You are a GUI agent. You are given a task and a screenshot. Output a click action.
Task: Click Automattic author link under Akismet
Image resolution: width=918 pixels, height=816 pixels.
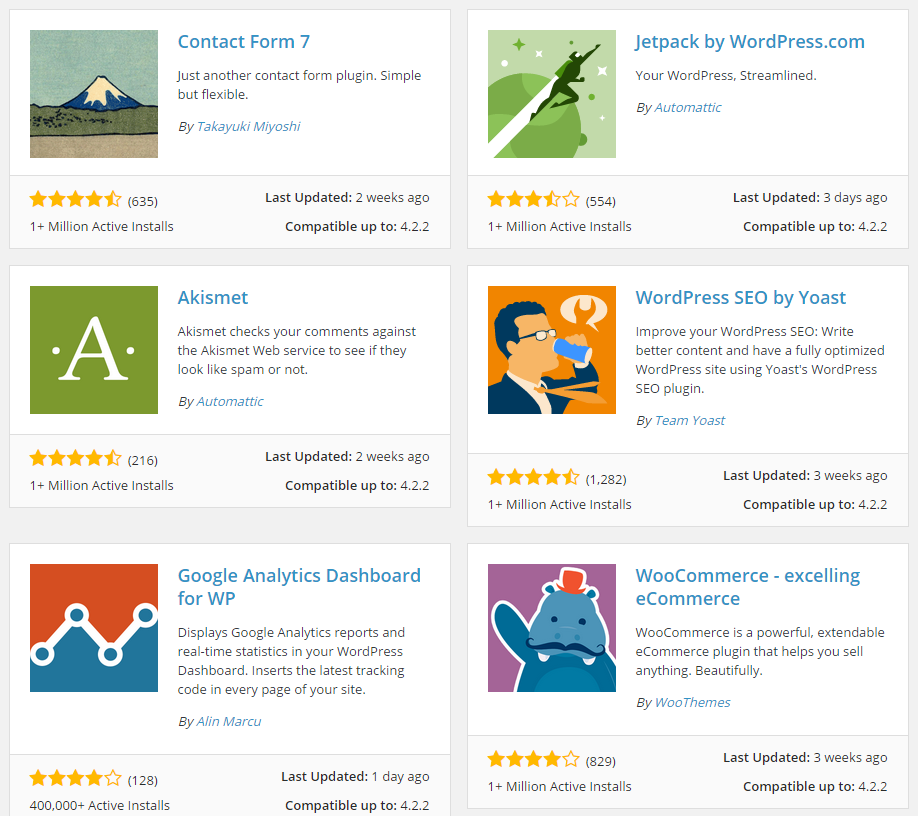[230, 402]
